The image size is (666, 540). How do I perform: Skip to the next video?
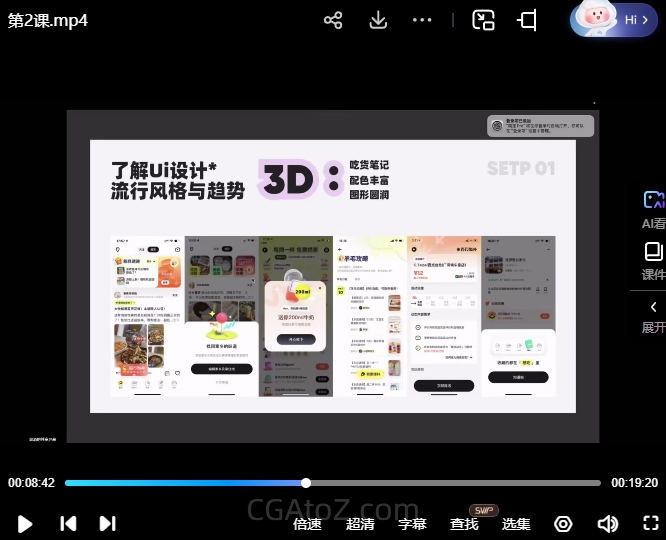tap(107, 523)
